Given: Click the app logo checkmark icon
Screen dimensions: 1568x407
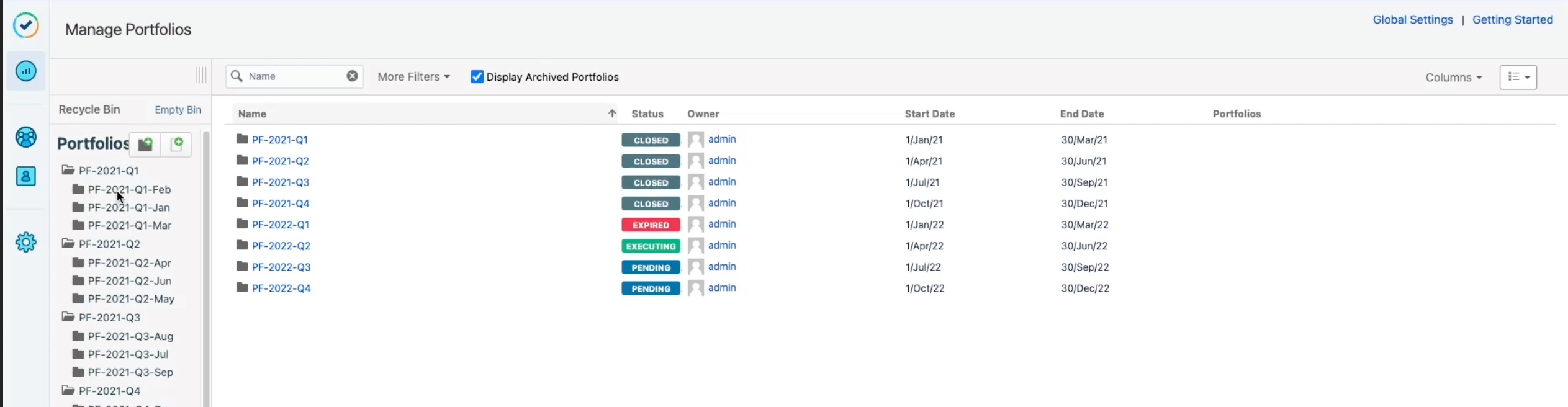Looking at the screenshot, I should (25, 25).
